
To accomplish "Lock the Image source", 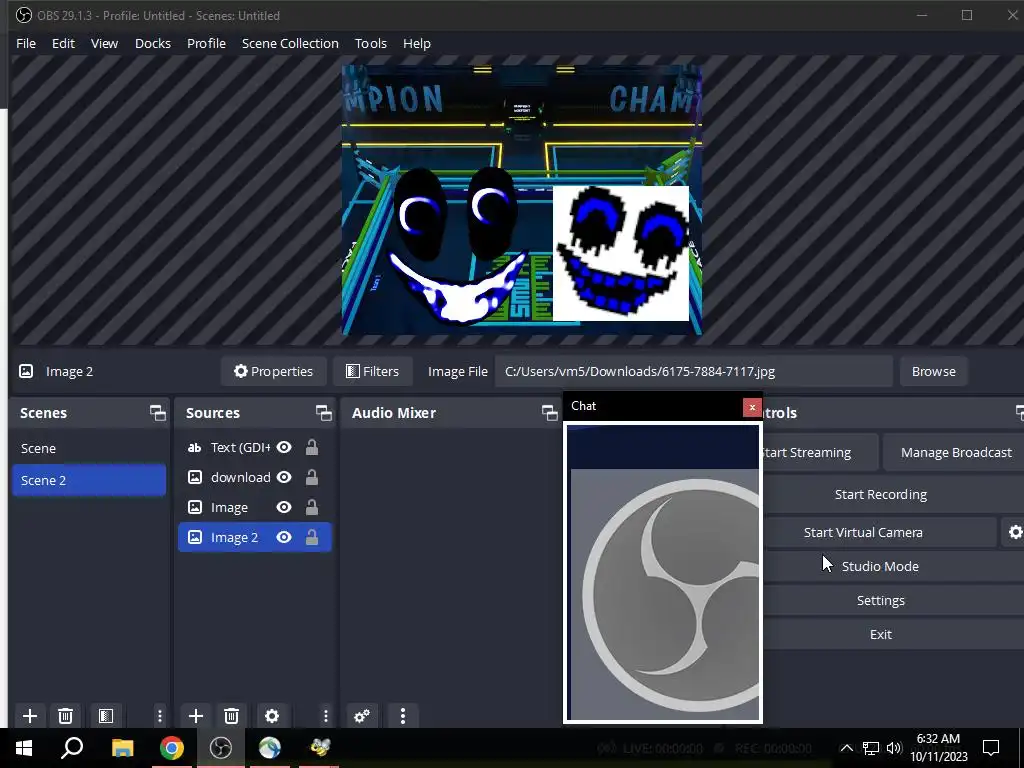I will [312, 507].
